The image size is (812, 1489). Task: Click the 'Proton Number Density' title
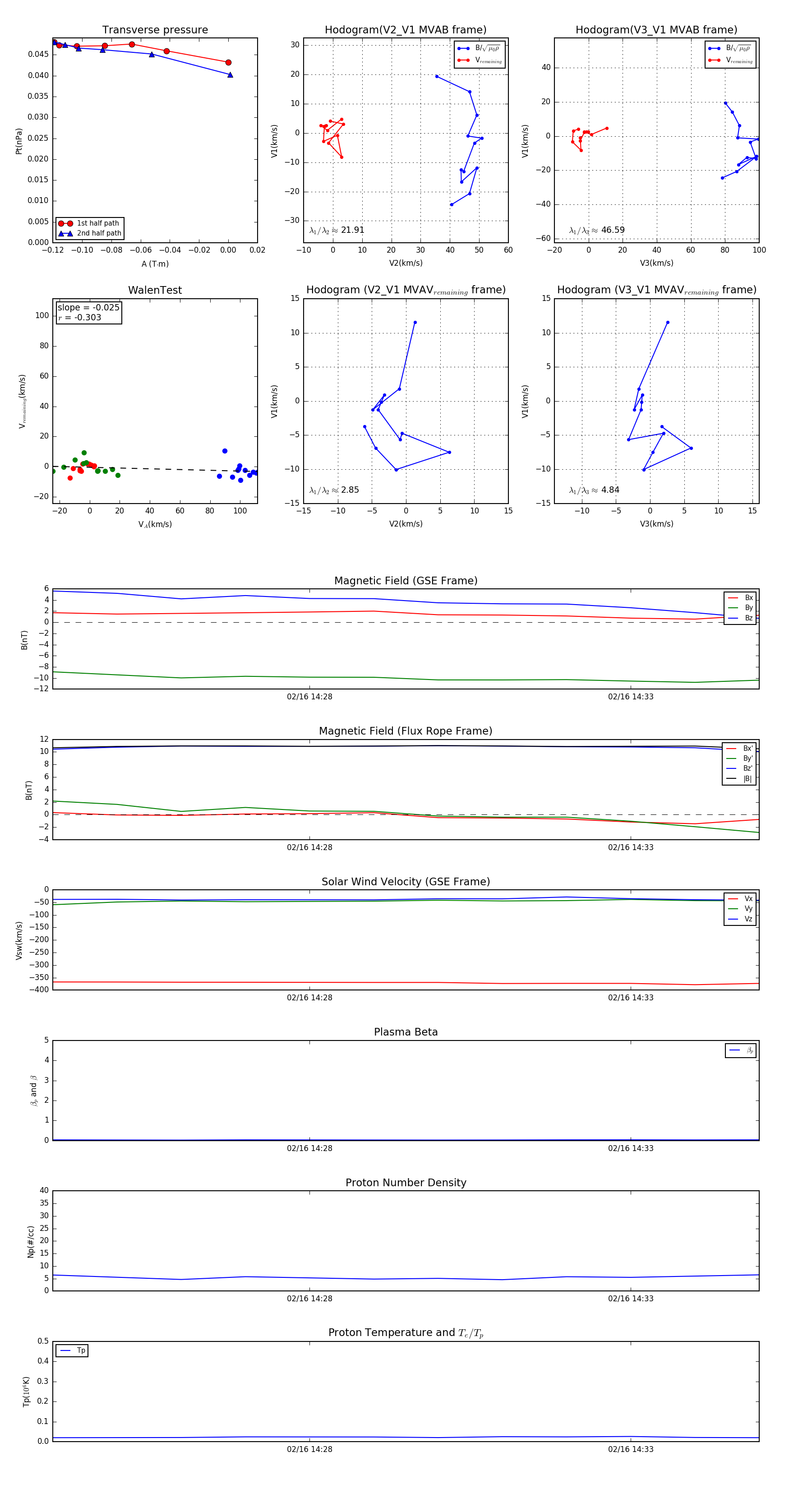click(x=406, y=1183)
